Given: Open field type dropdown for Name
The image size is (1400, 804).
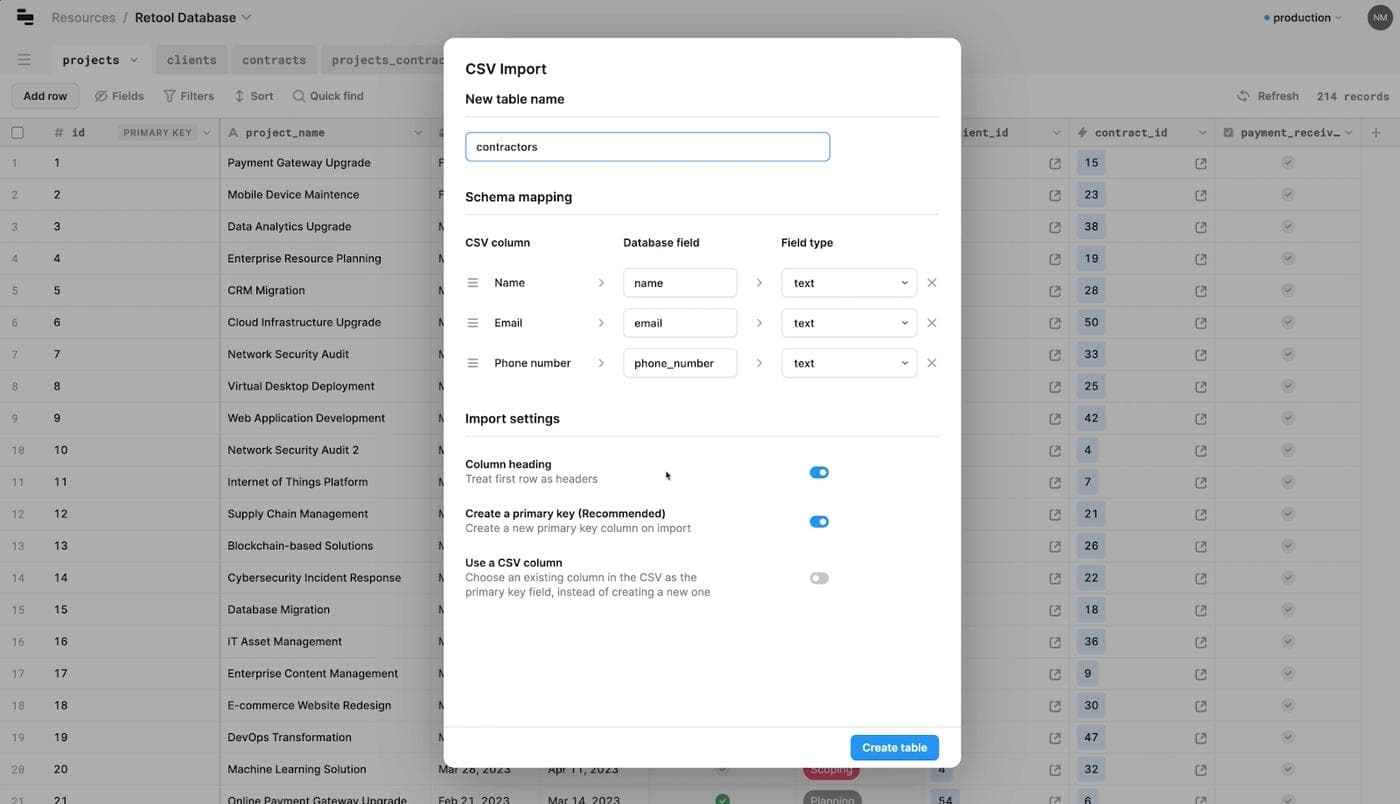Looking at the screenshot, I should pyautogui.click(x=848, y=283).
